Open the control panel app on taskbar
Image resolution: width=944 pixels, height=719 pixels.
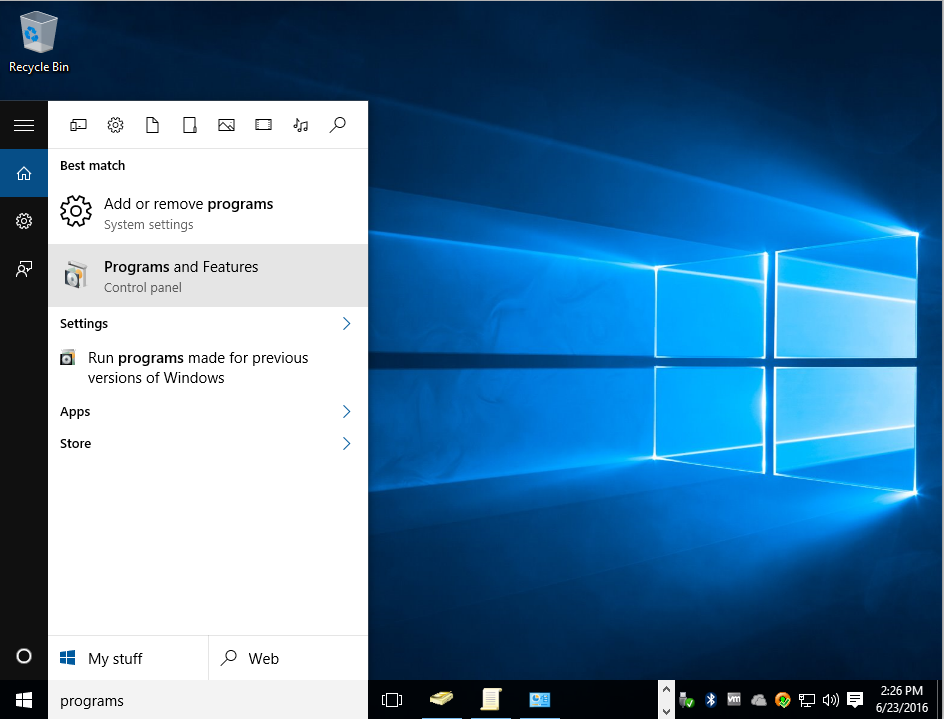point(539,700)
